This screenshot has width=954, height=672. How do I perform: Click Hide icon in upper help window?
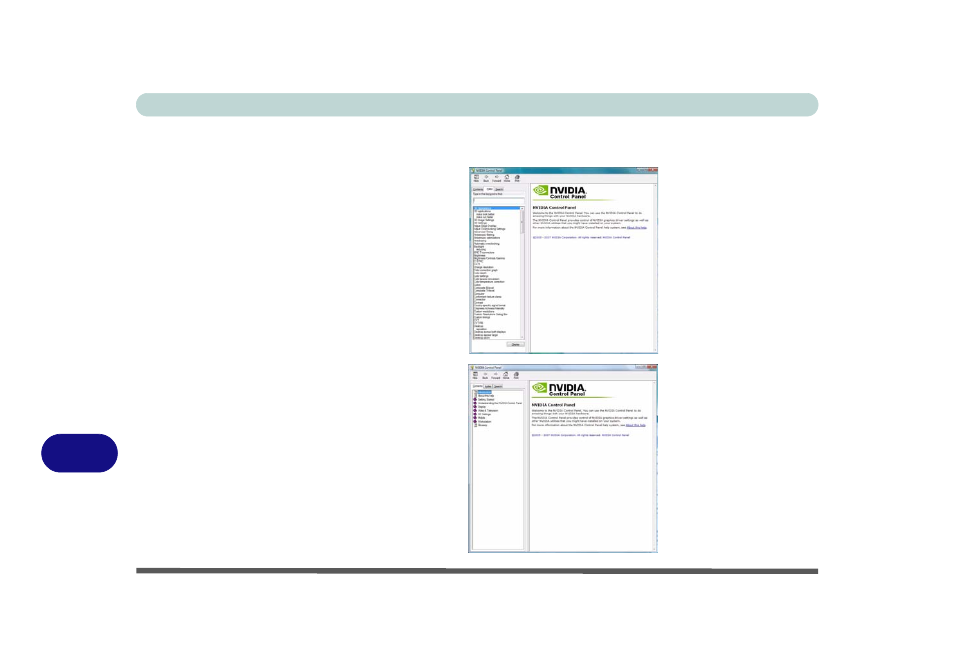click(476, 178)
